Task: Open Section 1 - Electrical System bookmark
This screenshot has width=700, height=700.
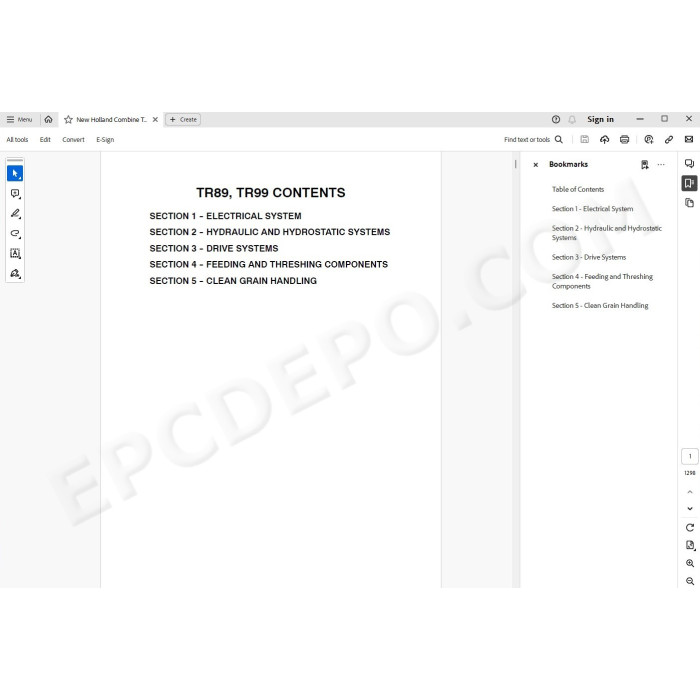Action: [592, 208]
